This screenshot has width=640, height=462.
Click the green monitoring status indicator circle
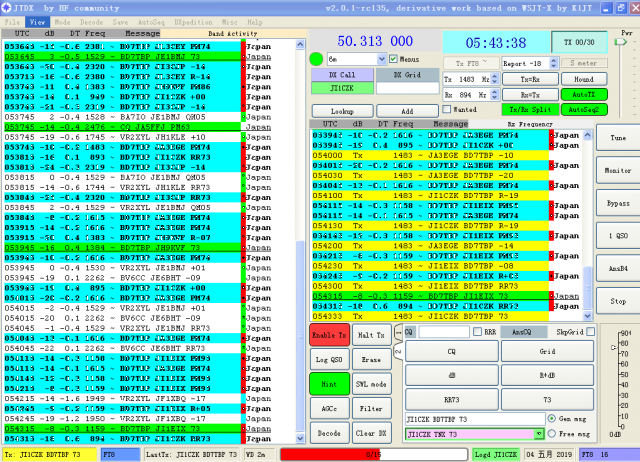pyautogui.click(x=316, y=59)
